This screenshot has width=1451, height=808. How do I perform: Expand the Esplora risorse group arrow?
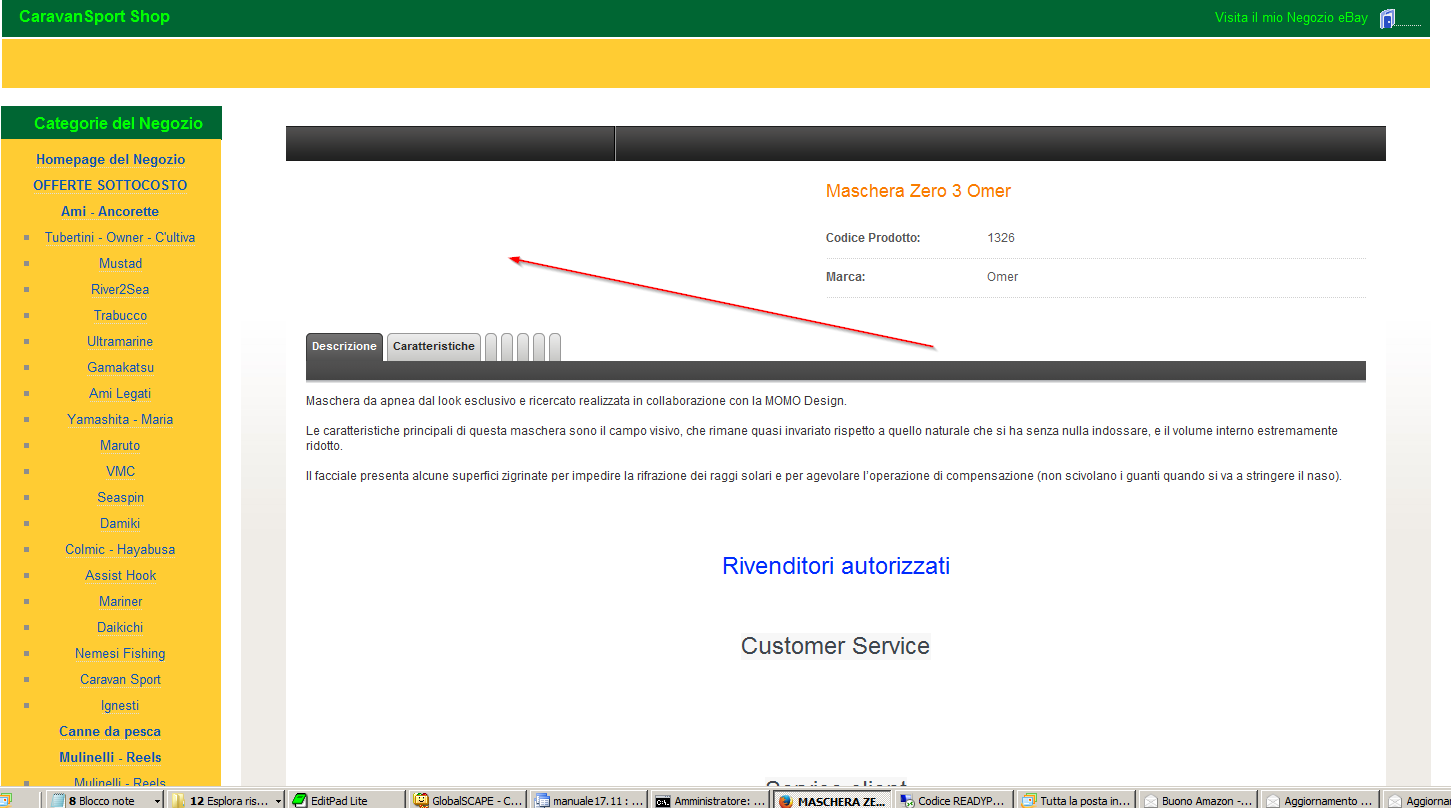click(277, 801)
